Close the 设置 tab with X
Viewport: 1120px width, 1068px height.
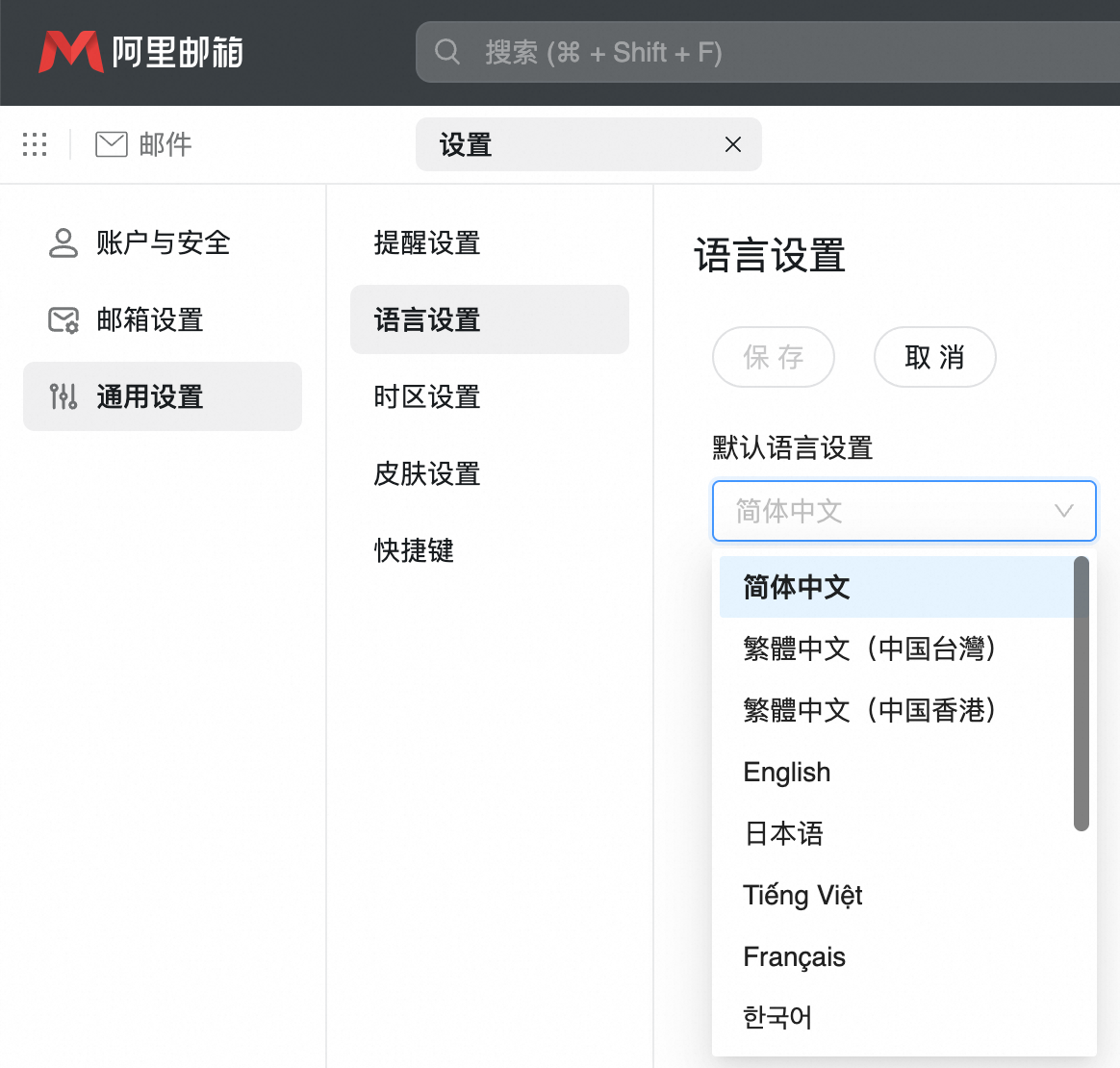pos(733,144)
